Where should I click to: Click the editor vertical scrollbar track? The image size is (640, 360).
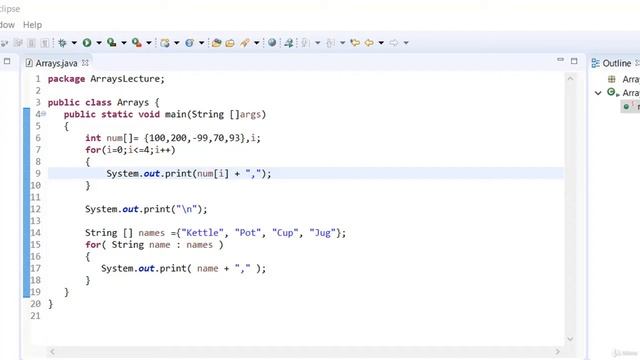[x=570, y=208]
